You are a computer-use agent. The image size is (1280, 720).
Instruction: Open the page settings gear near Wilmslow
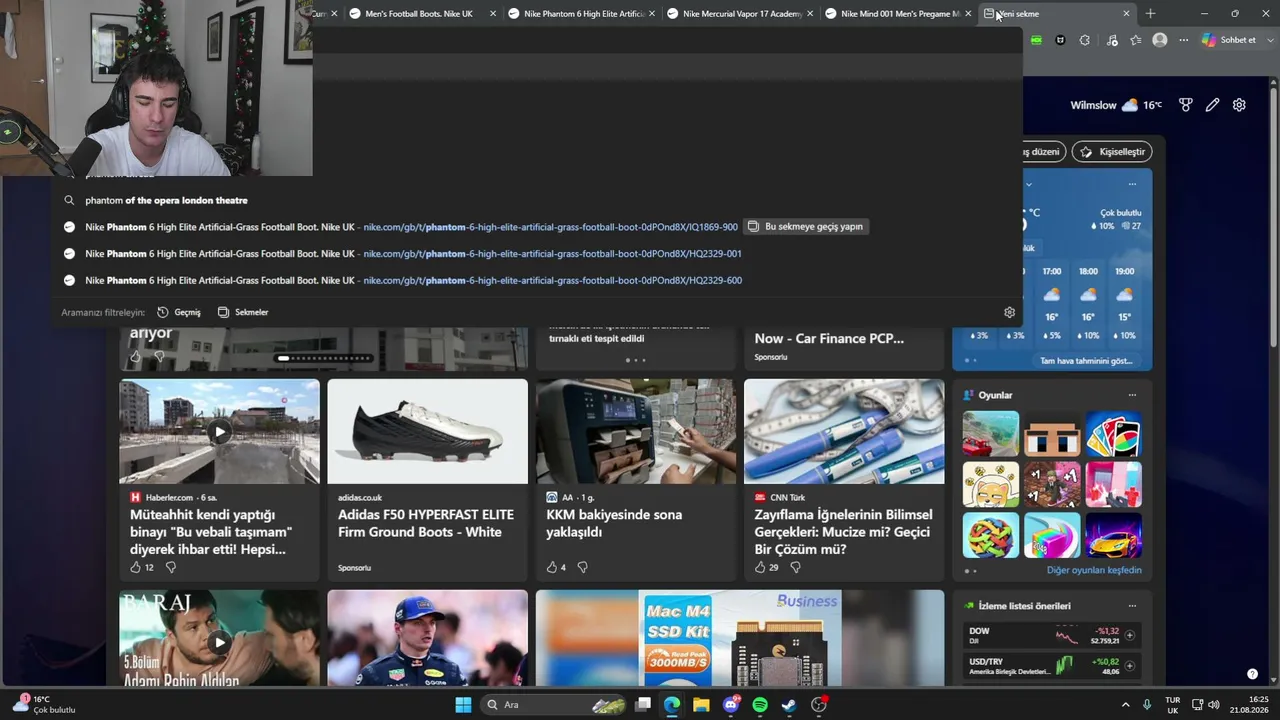(1239, 105)
